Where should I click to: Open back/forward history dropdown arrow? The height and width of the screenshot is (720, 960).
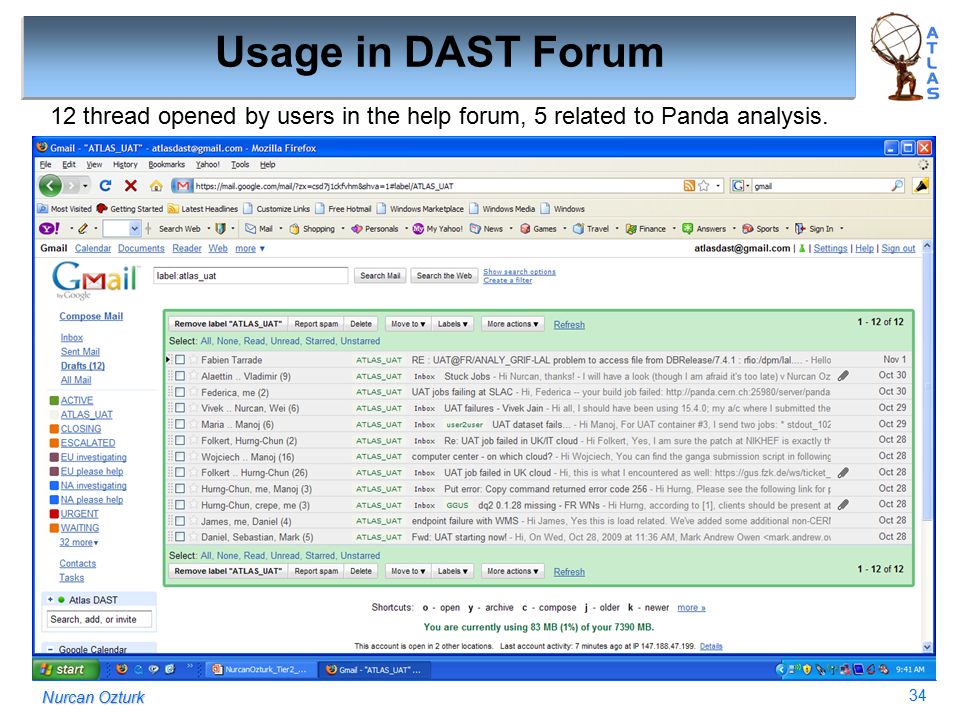tap(85, 186)
